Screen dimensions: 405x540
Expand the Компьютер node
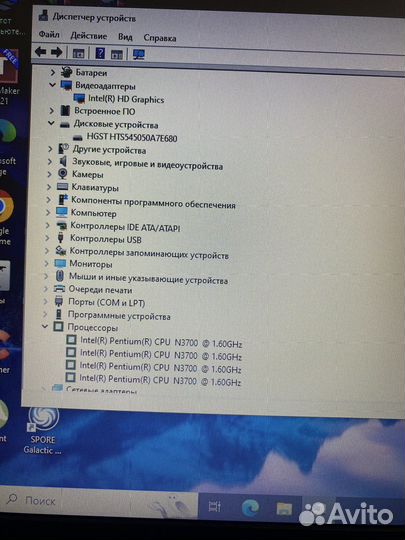click(48, 212)
